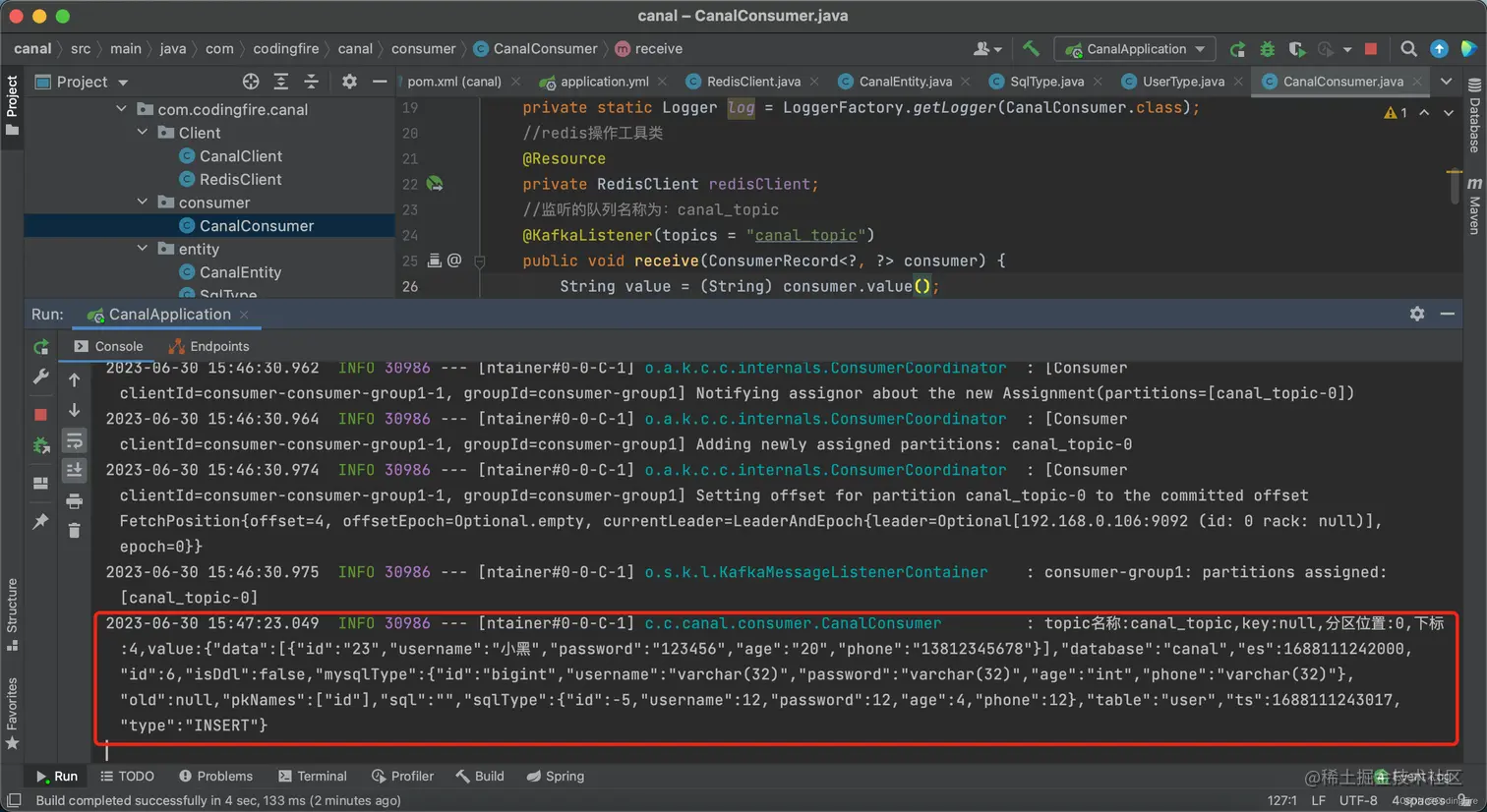Hide the Project panel with the minus icon
Viewport: 1487px width, 812px height.
point(380,82)
